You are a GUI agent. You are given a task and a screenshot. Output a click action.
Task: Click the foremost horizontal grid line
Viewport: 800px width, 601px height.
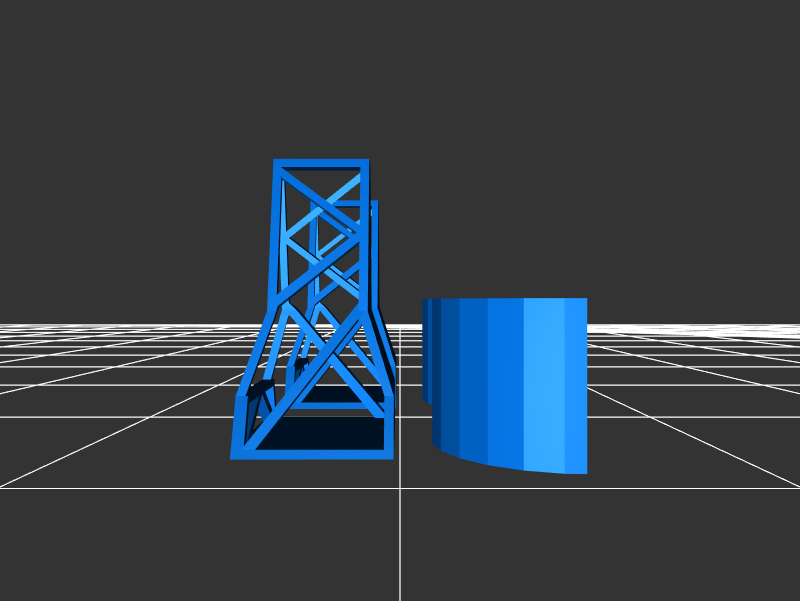pos(150,488)
